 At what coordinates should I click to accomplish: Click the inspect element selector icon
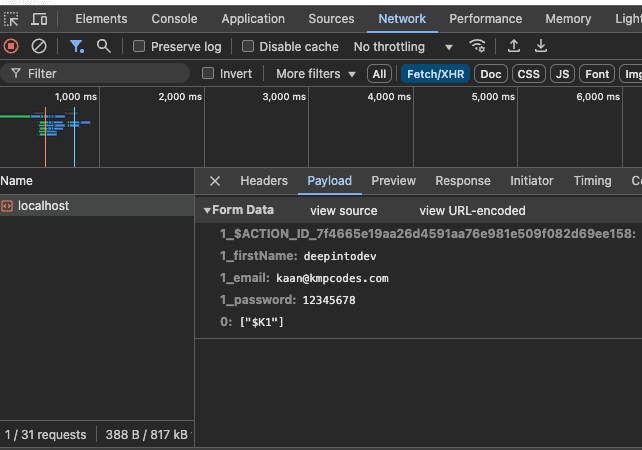pos(12,19)
